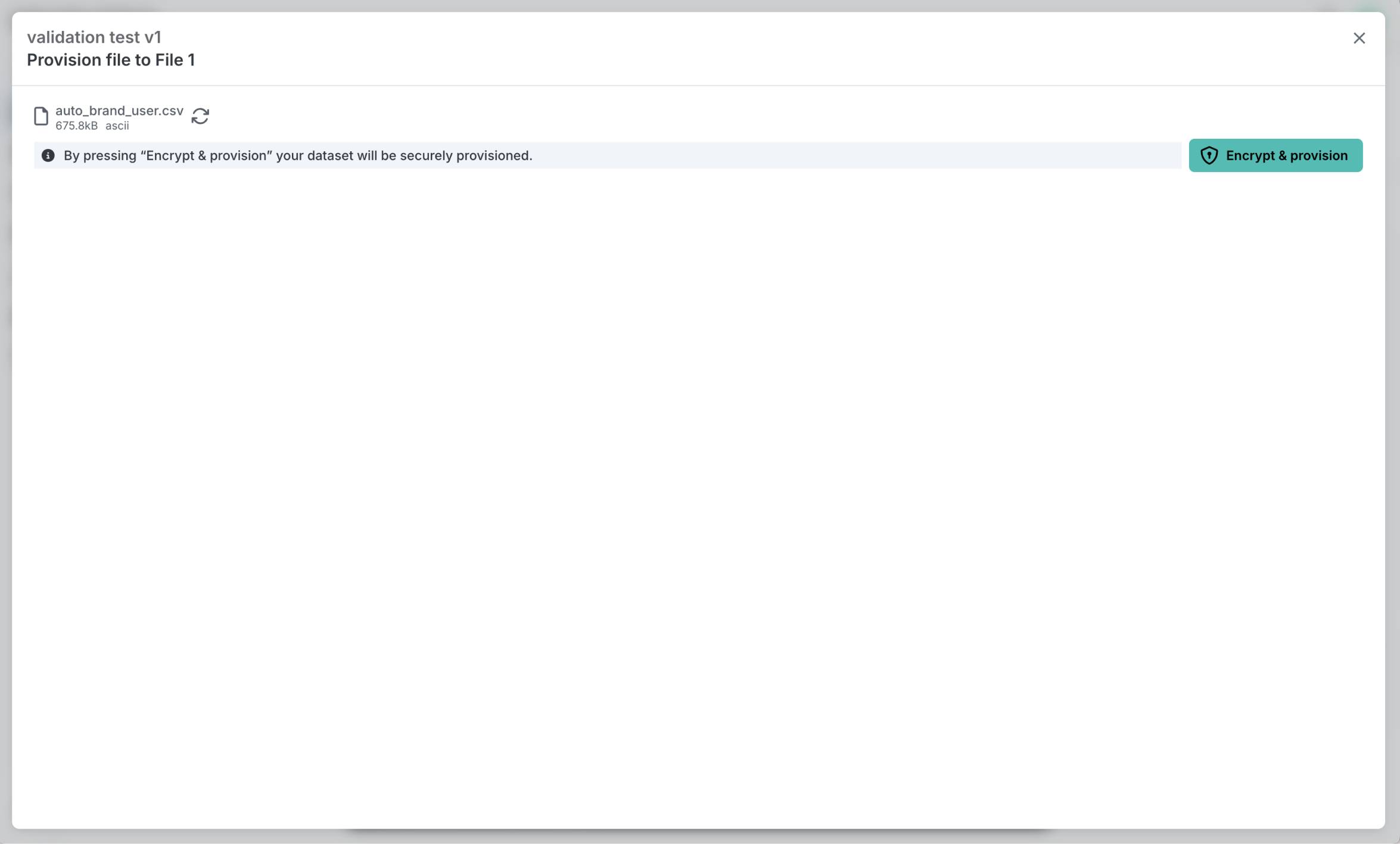Click the dimmed backdrop above the dialog
The height and width of the screenshot is (844, 1400).
point(697,5)
